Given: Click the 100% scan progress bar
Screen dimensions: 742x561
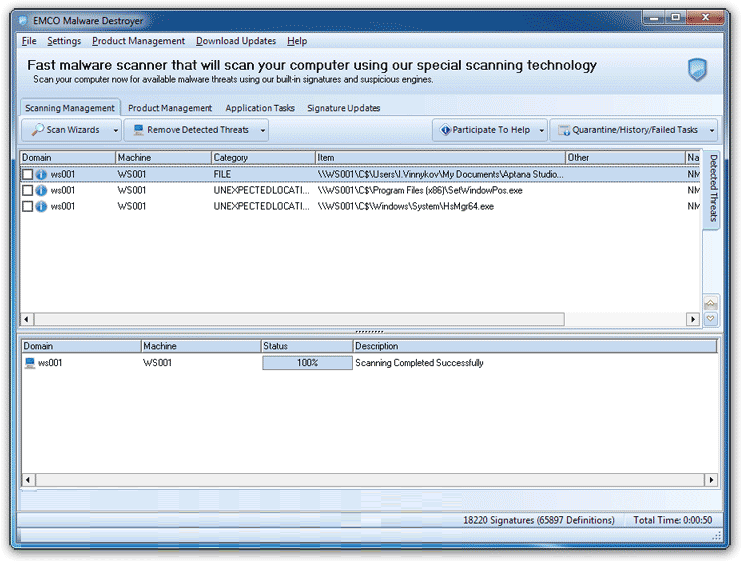Looking at the screenshot, I should [x=307, y=363].
